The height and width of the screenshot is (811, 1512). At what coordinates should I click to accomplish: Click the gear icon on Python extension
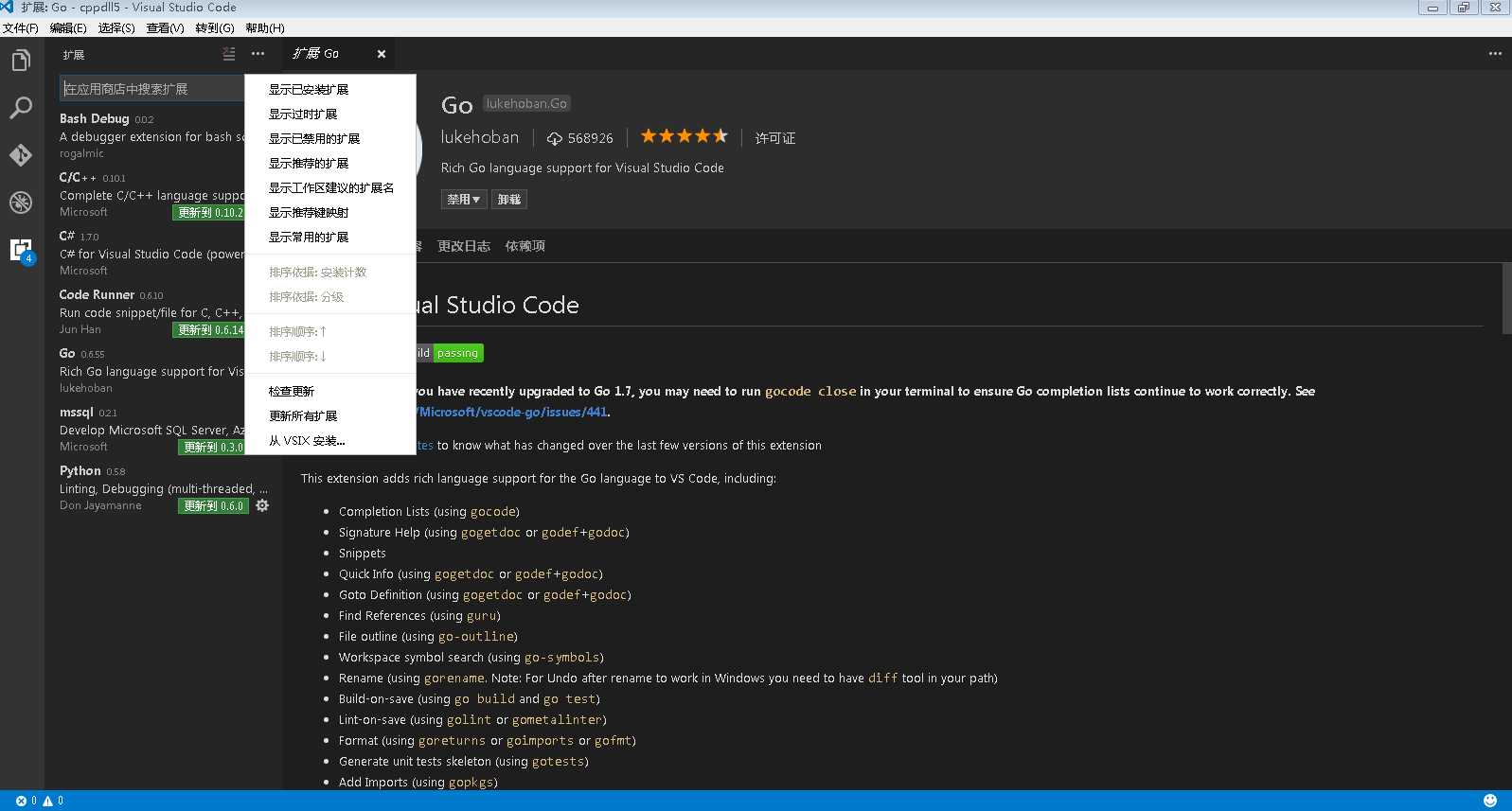262,505
